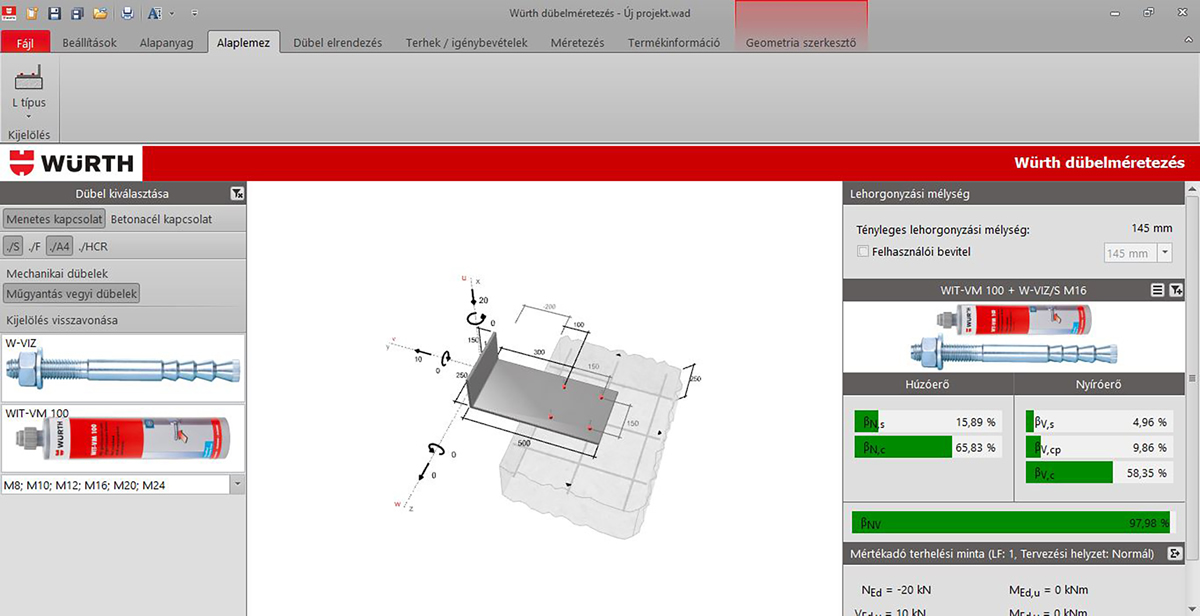The width and height of the screenshot is (1200, 616).
Task: Click the L típus base plate icon
Action: (x=28, y=77)
